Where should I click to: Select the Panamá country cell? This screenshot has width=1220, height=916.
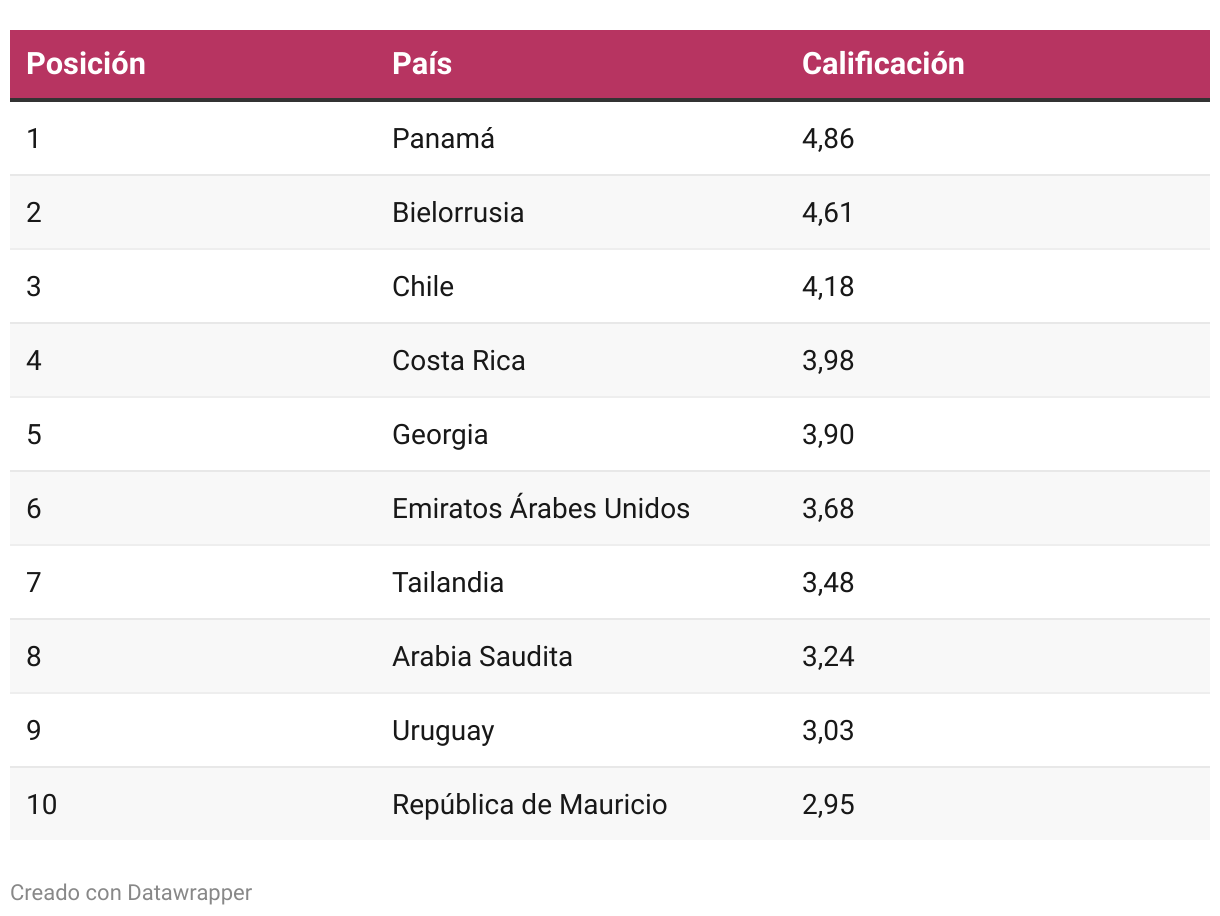pos(443,138)
